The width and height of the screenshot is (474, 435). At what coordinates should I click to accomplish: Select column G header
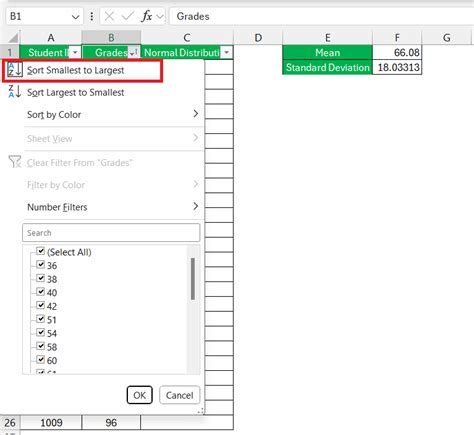tap(447, 38)
